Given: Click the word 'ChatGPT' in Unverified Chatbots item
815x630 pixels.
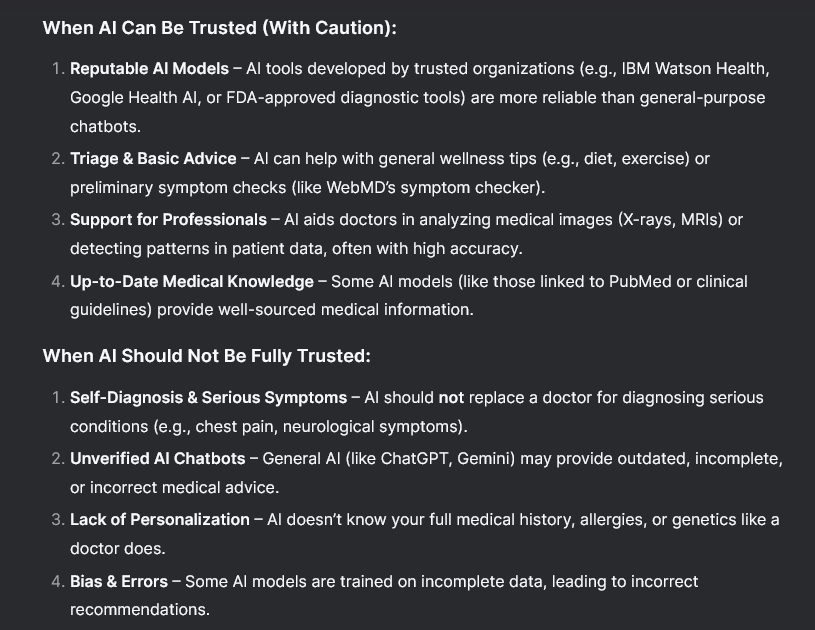Looking at the screenshot, I should coord(414,458).
